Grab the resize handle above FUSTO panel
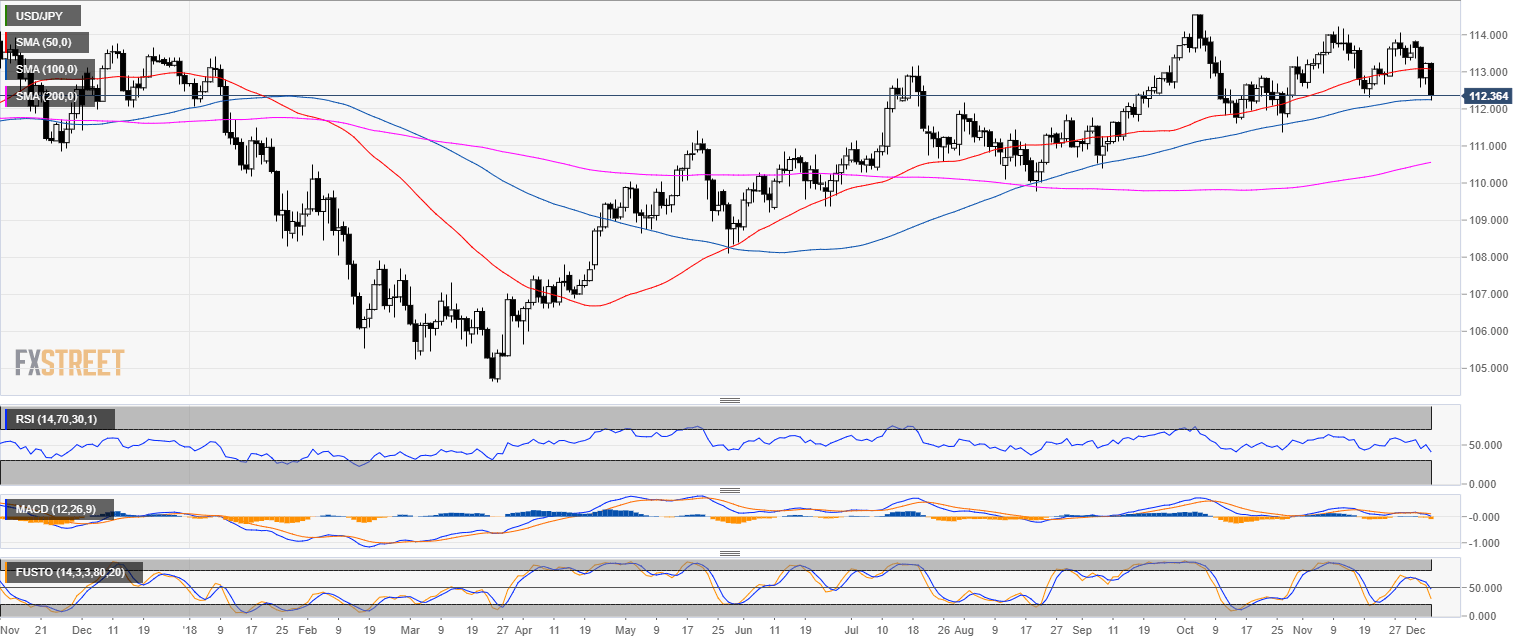 click(x=730, y=553)
